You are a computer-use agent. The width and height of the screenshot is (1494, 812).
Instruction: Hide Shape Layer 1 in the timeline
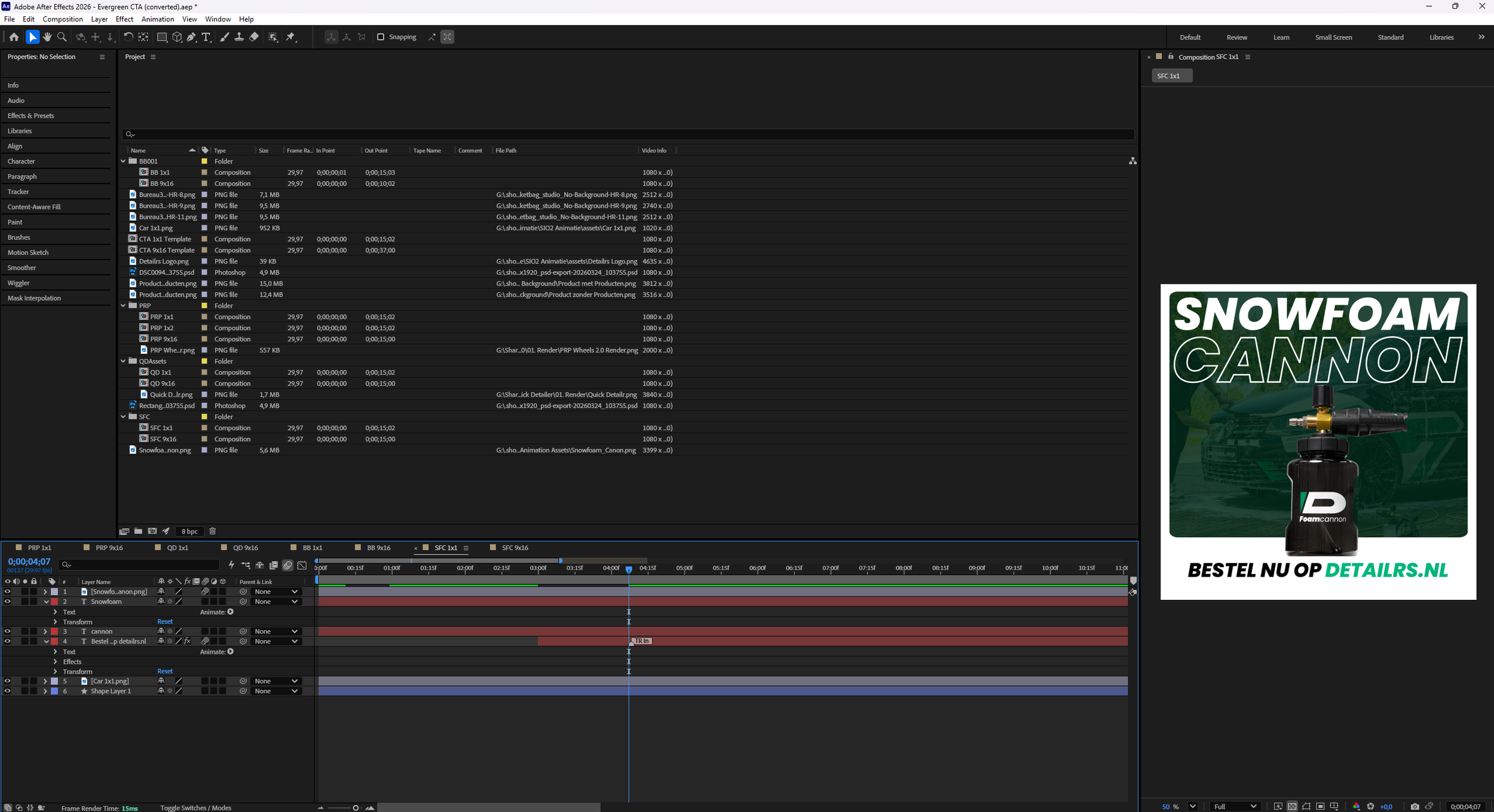tap(7, 691)
